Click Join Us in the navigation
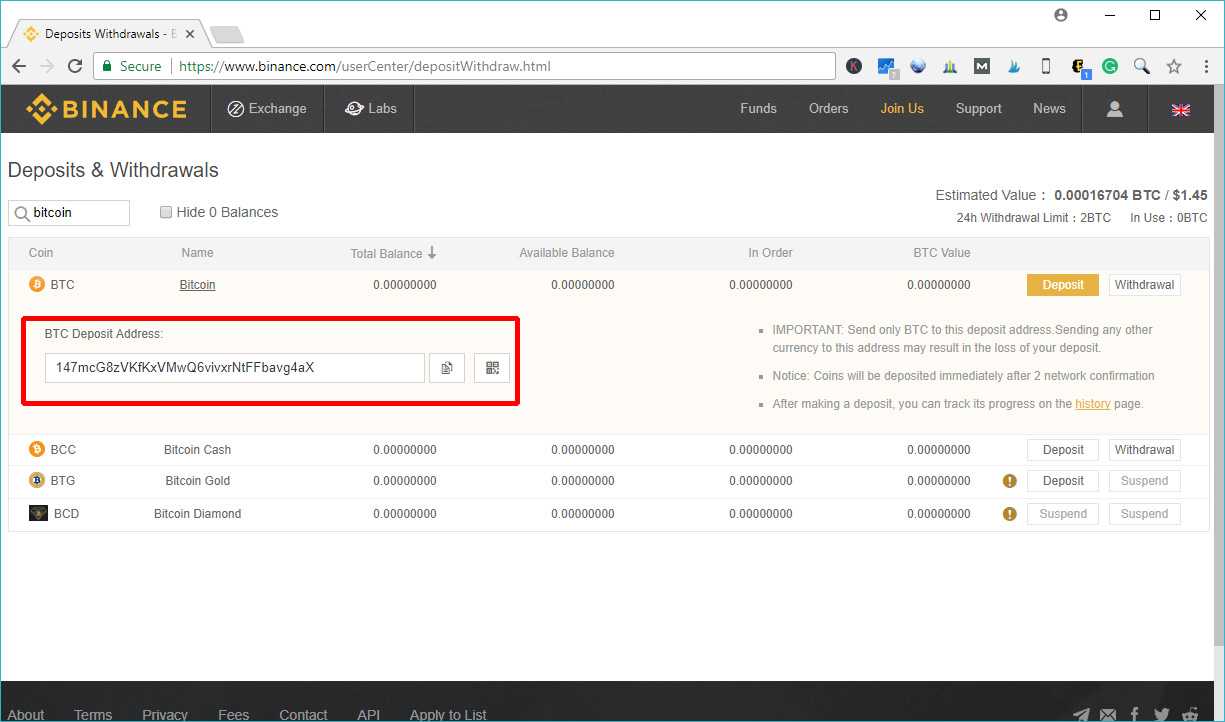Image resolution: width=1225 pixels, height=722 pixels. pos(902,109)
